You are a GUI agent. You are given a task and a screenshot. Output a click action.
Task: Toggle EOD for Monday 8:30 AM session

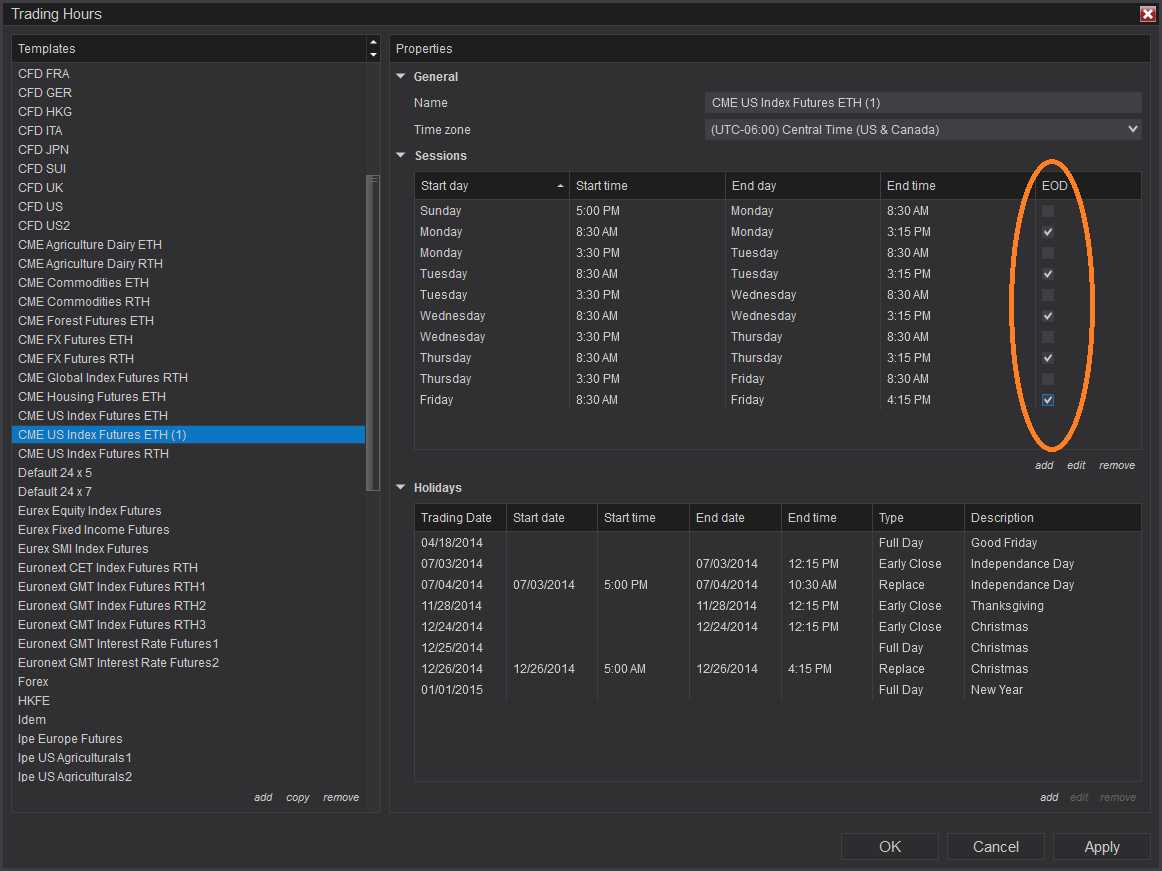(x=1048, y=232)
